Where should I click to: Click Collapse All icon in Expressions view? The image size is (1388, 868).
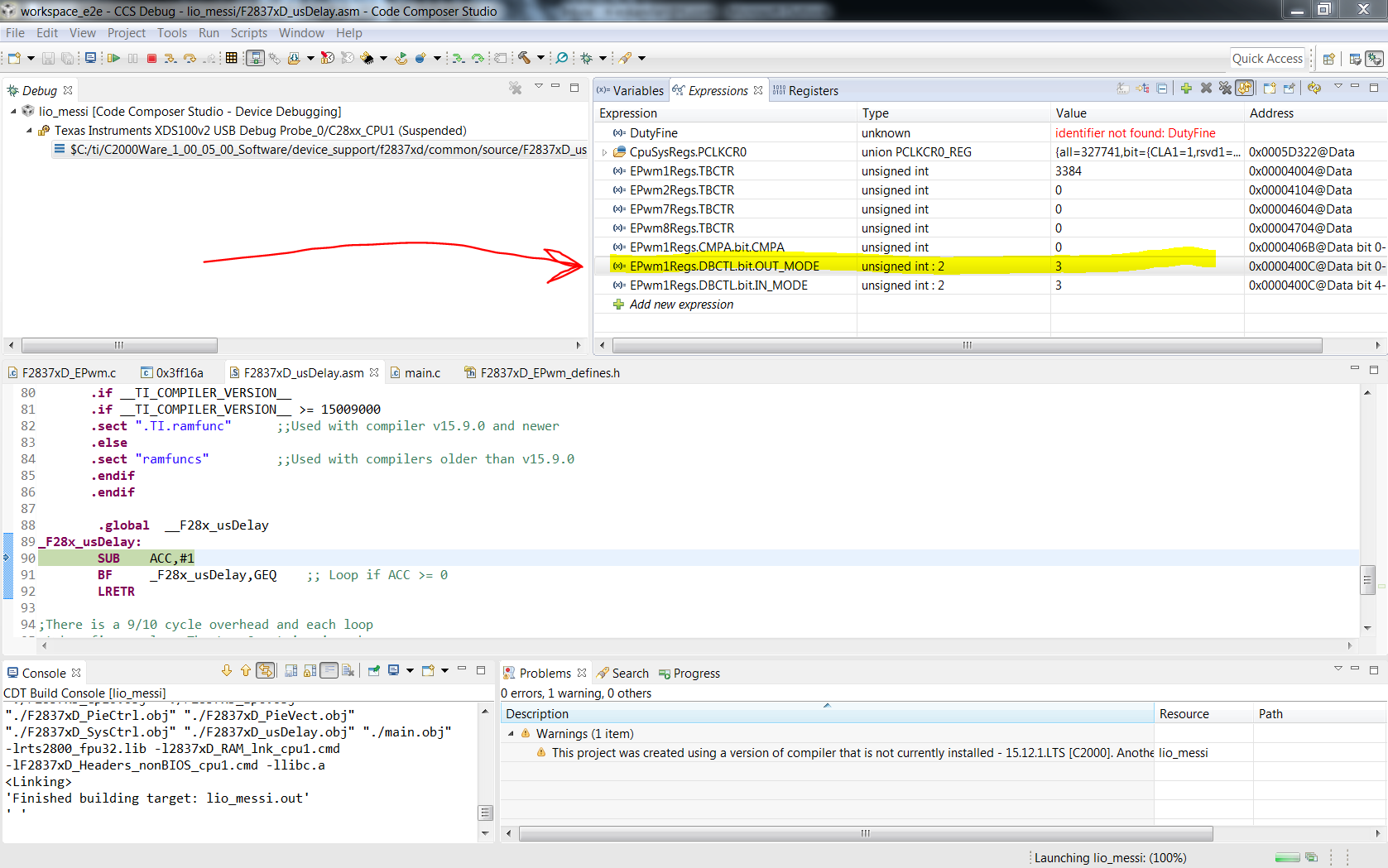coord(1161,88)
